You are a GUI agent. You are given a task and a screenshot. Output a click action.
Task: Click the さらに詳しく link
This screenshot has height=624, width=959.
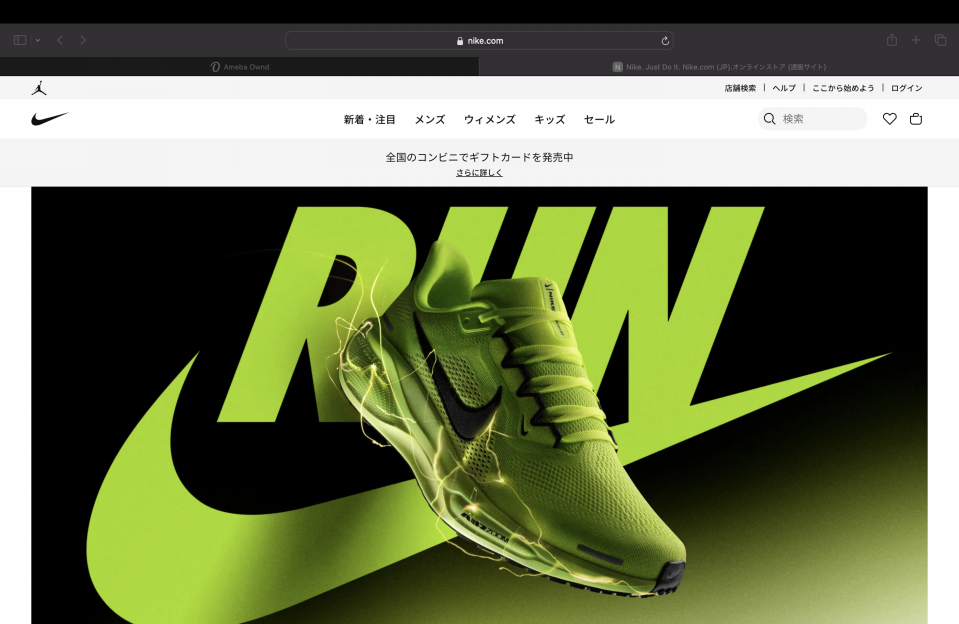pyautogui.click(x=479, y=173)
